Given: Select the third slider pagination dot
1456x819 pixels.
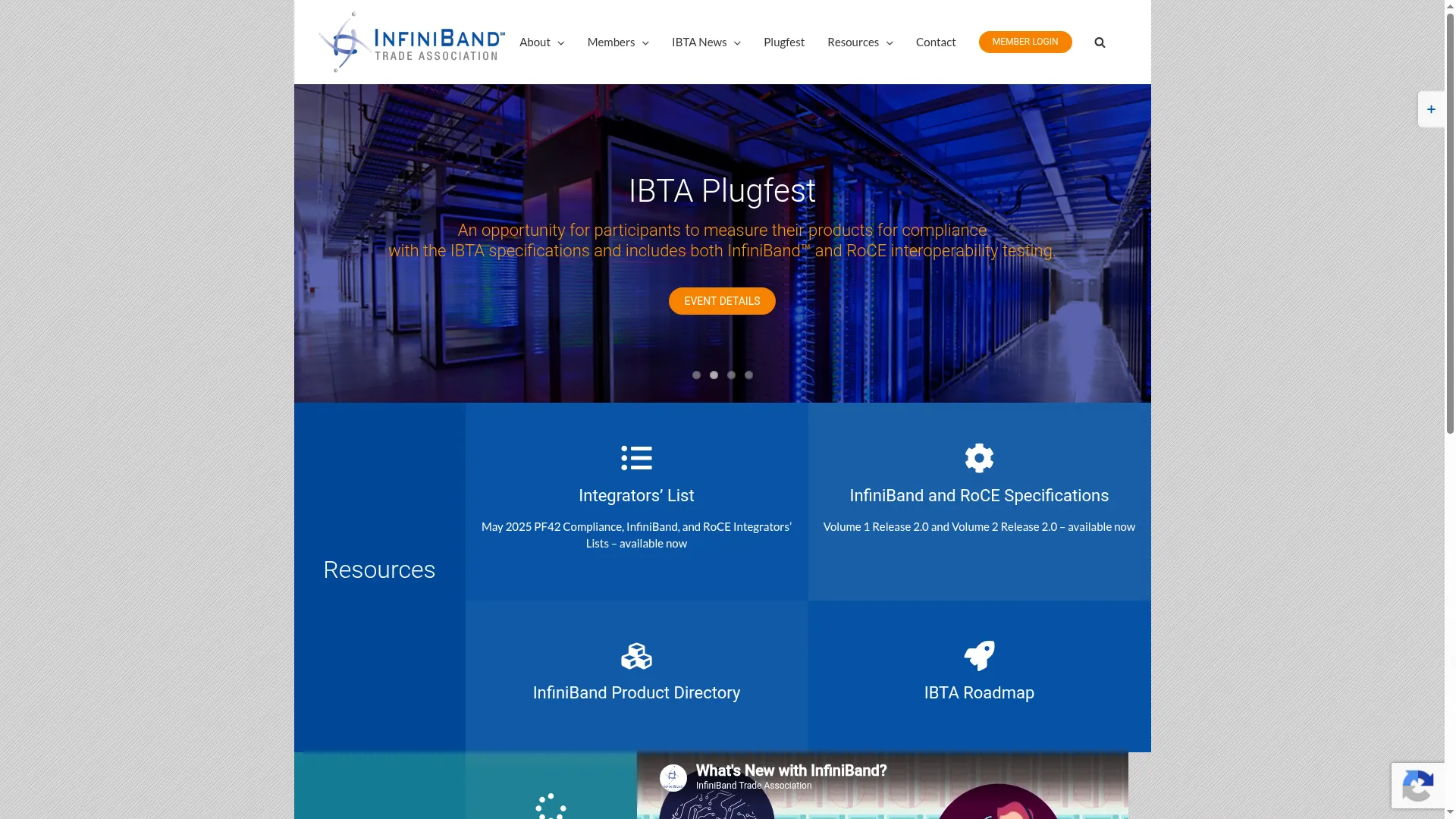Looking at the screenshot, I should click(x=731, y=375).
